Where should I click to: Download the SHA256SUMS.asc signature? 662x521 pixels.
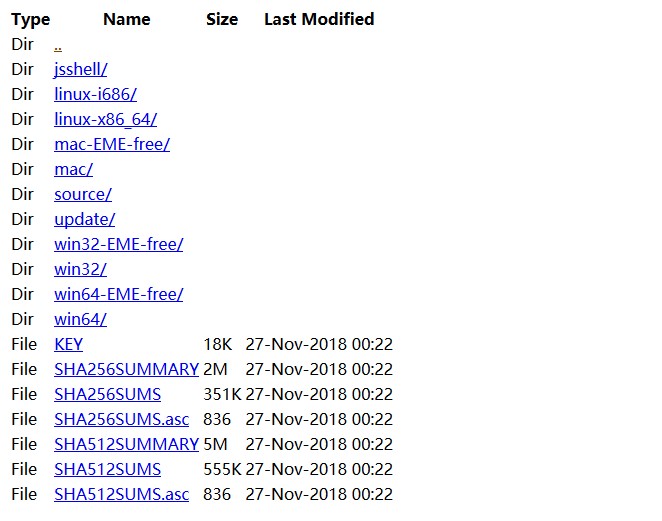121,419
